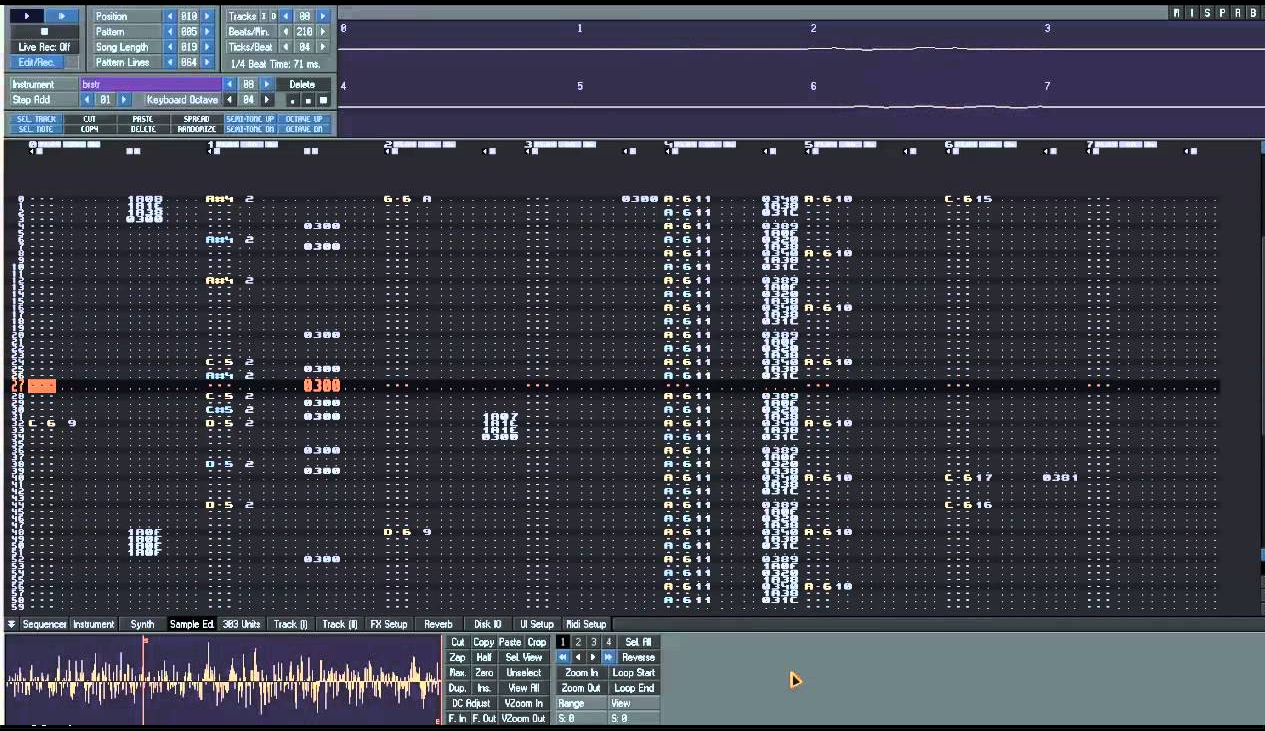Increase the Position value
Image resolution: width=1265 pixels, height=731 pixels.
click(x=207, y=16)
